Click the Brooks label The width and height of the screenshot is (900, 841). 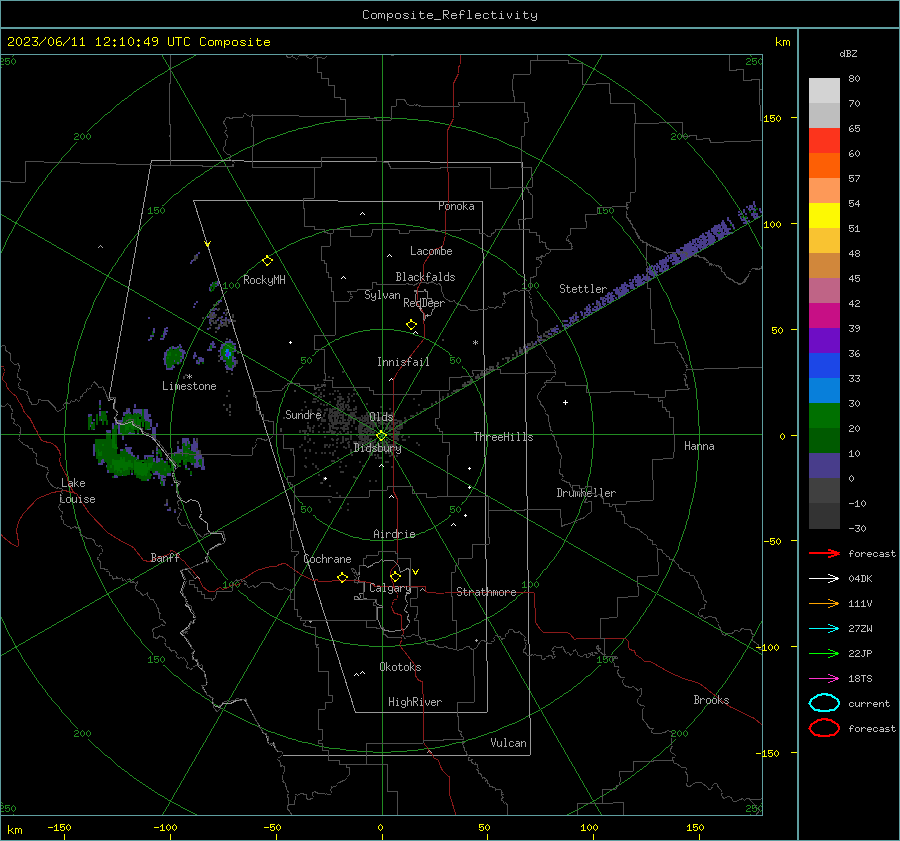coord(711,700)
